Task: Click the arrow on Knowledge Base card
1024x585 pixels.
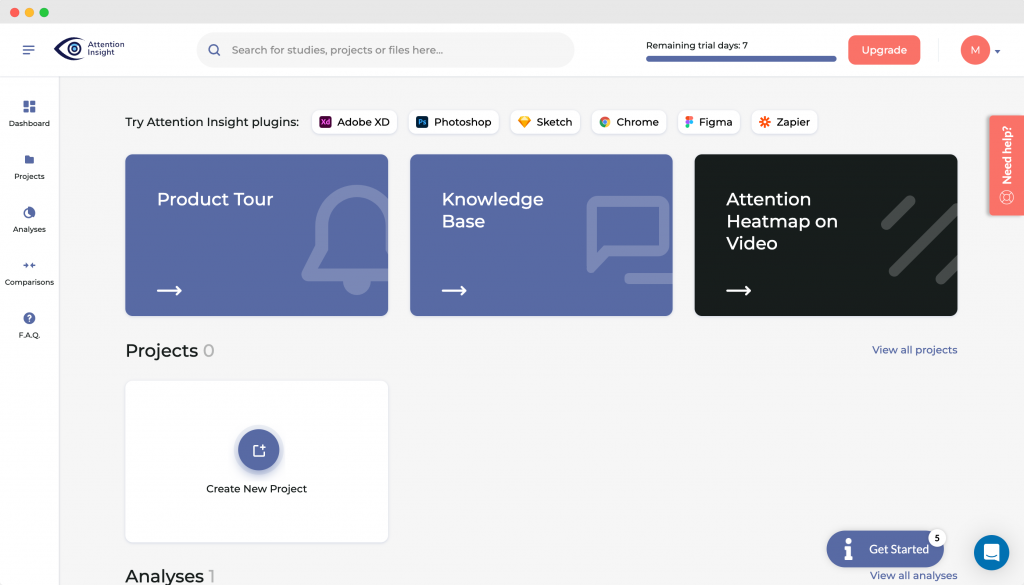Action: pyautogui.click(x=454, y=291)
